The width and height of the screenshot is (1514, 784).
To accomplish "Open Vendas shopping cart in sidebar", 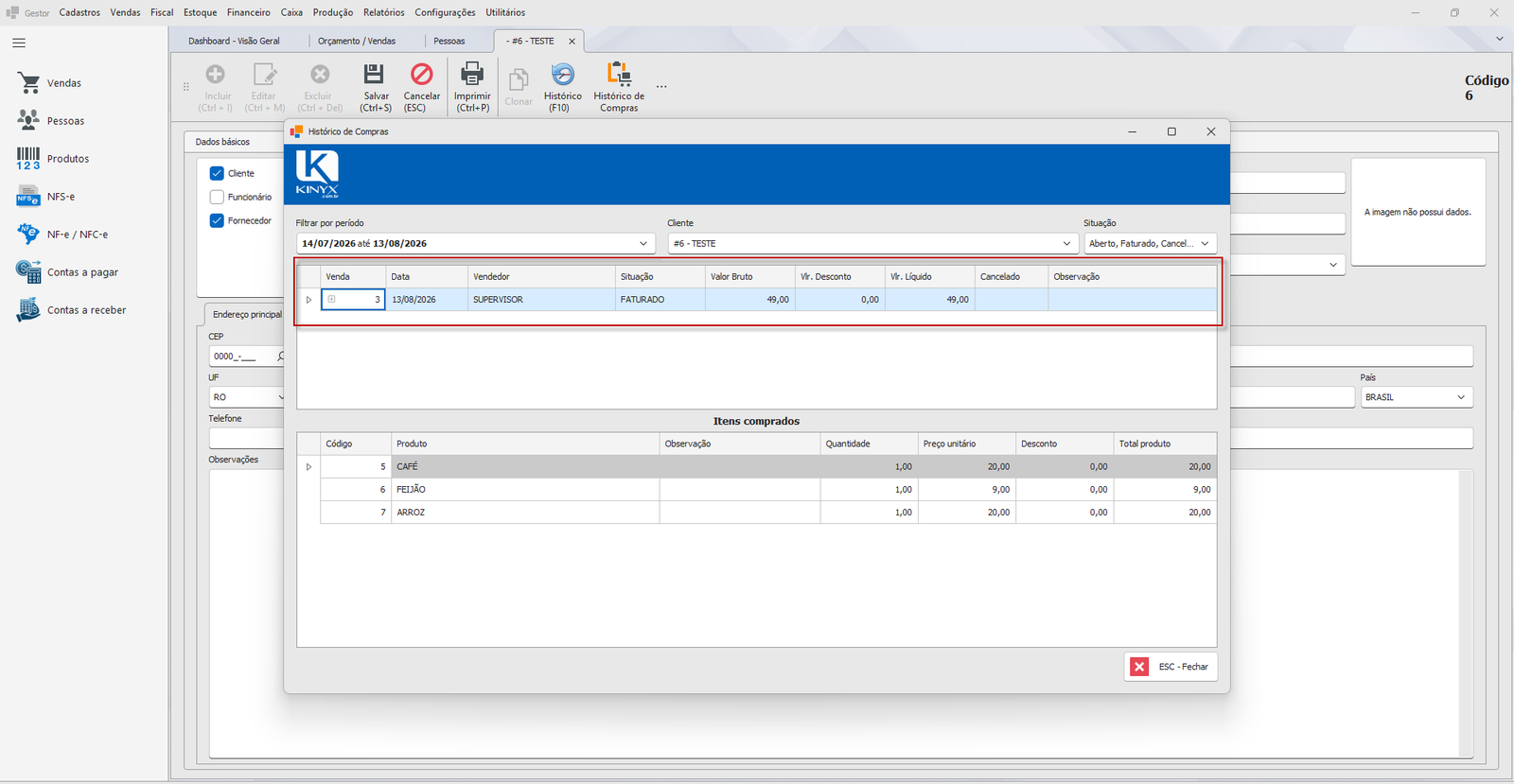I will click(28, 83).
